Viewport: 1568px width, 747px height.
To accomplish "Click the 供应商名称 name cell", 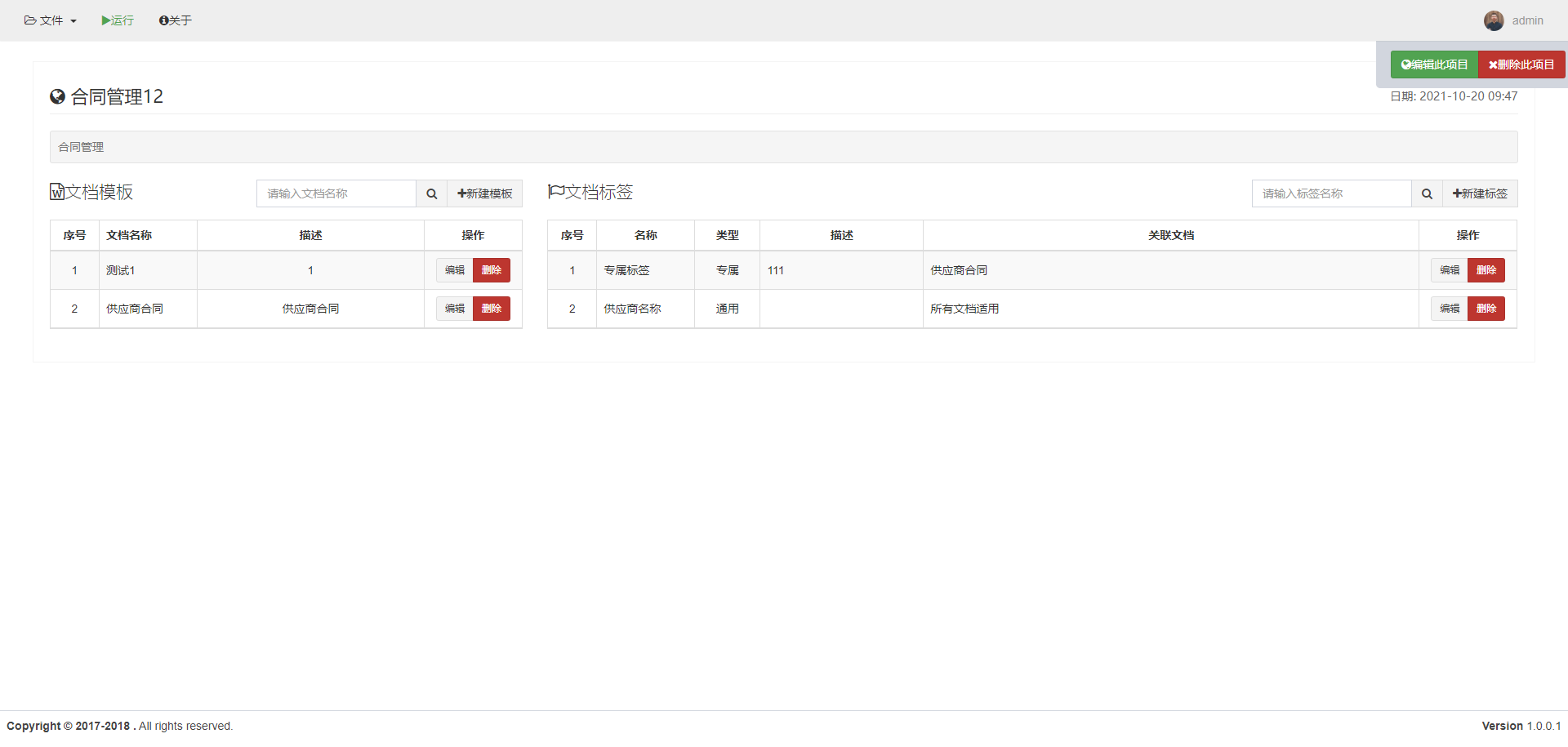I will tap(645, 309).
